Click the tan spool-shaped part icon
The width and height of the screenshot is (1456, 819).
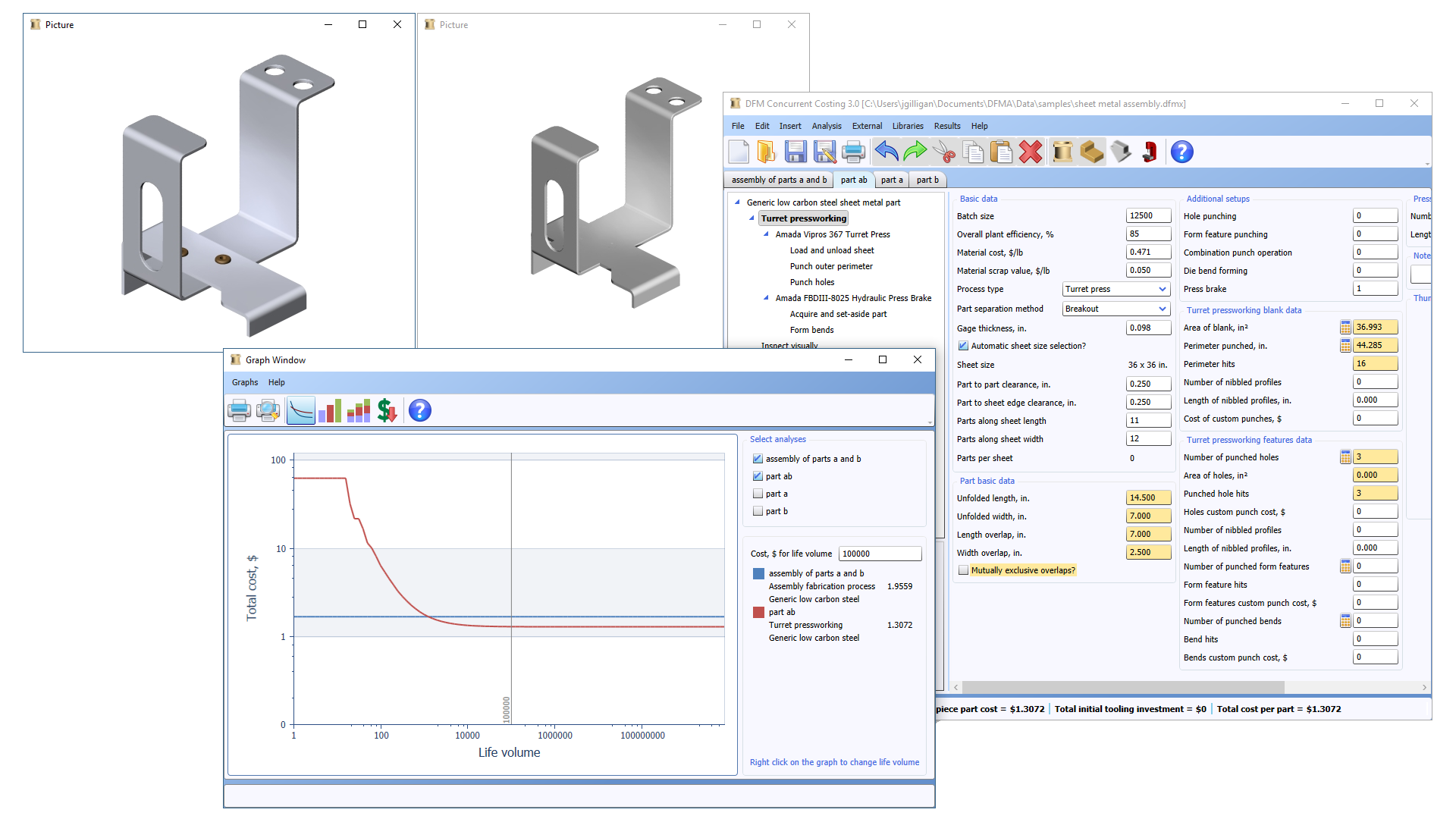click(1063, 152)
